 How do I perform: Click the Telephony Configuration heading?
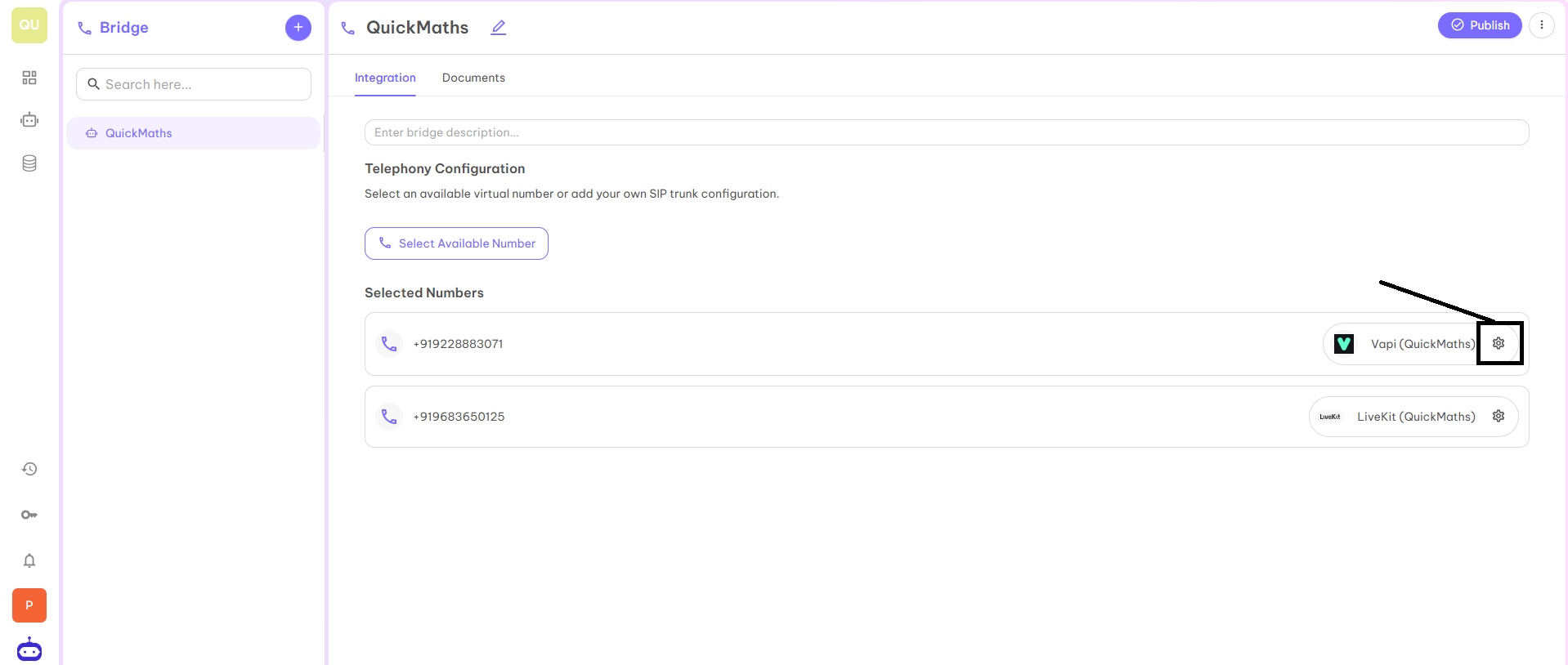click(445, 168)
